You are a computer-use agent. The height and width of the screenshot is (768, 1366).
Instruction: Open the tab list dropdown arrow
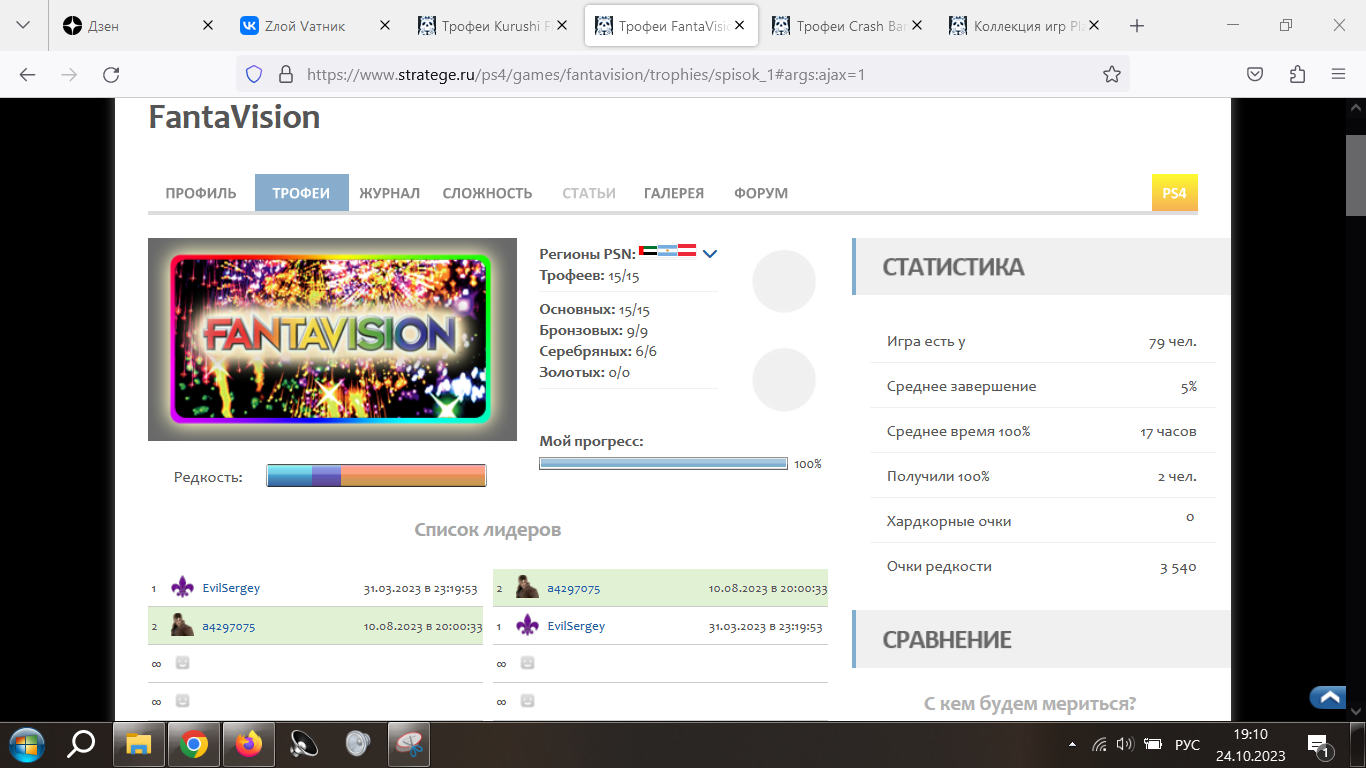[x=23, y=26]
